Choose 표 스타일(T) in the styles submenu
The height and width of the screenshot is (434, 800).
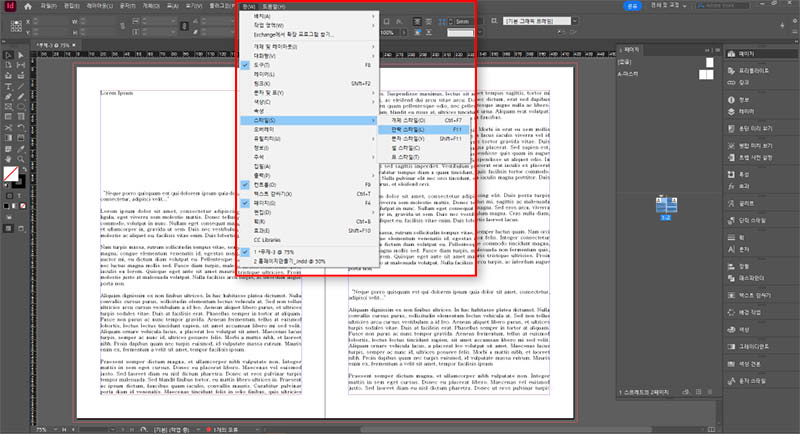click(x=423, y=157)
